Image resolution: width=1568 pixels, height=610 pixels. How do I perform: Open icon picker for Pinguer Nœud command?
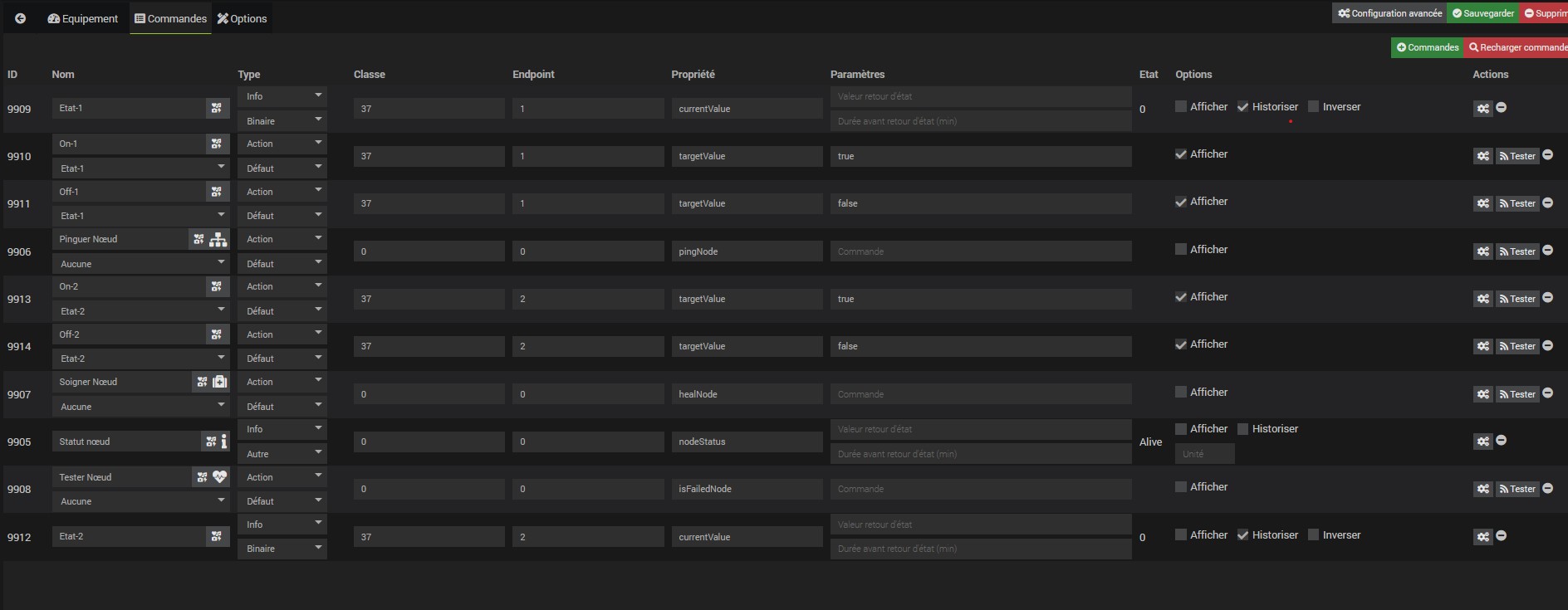click(198, 239)
